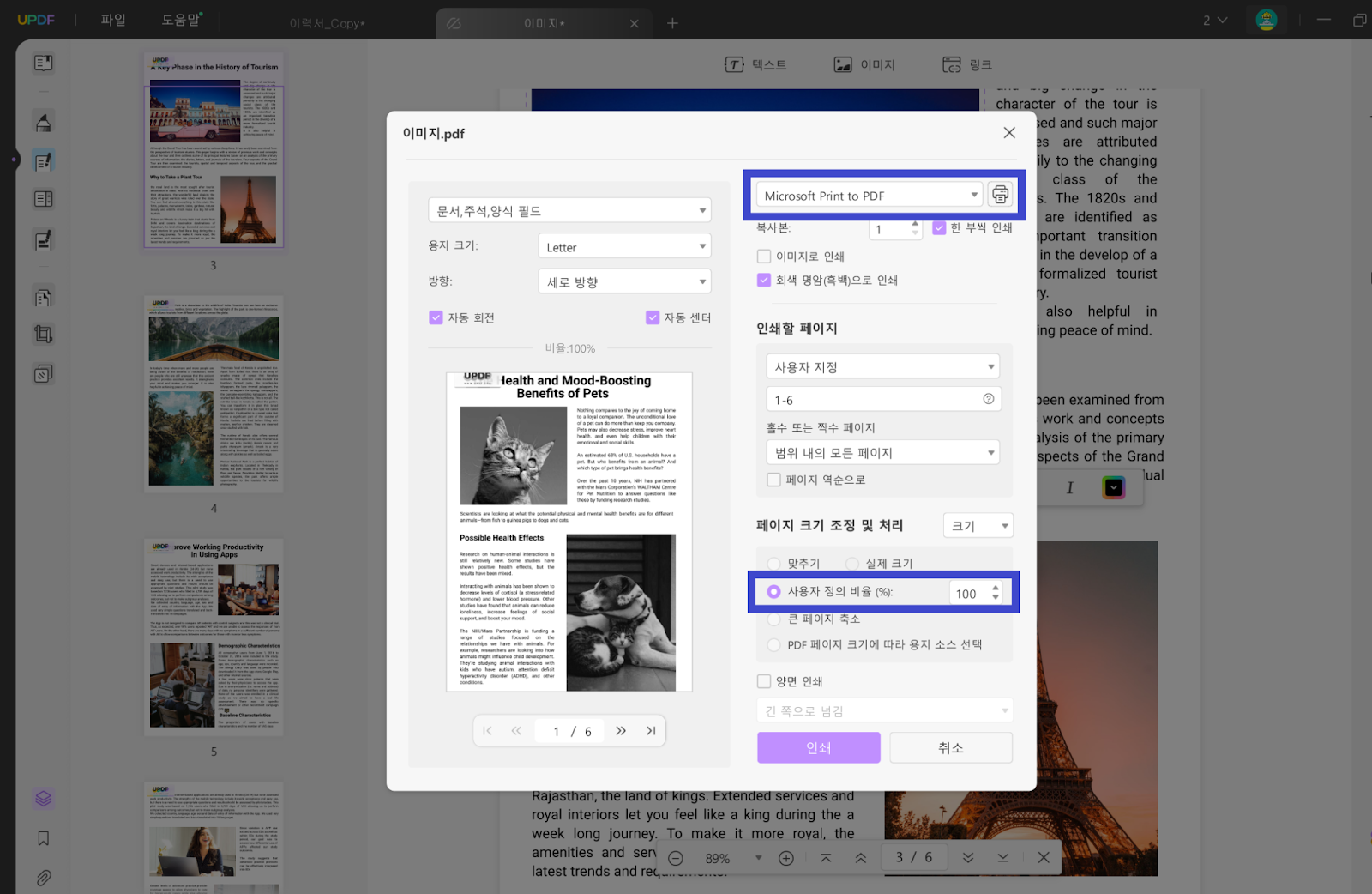The width and height of the screenshot is (1372, 894).
Task: Uncheck the 자동 회전 checkbox
Action: (x=436, y=317)
